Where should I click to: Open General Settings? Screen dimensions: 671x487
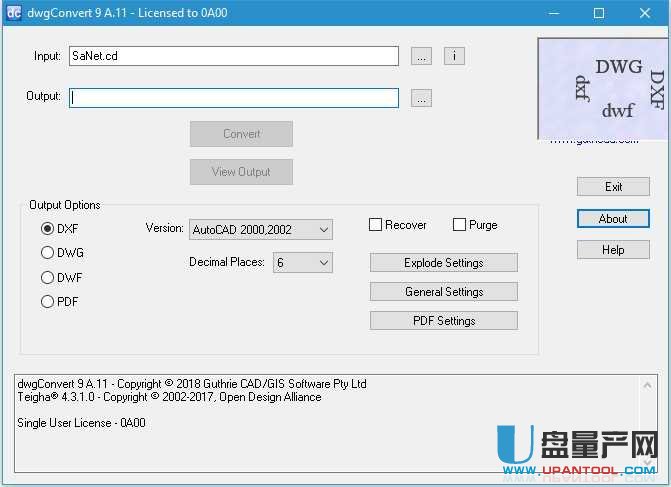coord(443,292)
